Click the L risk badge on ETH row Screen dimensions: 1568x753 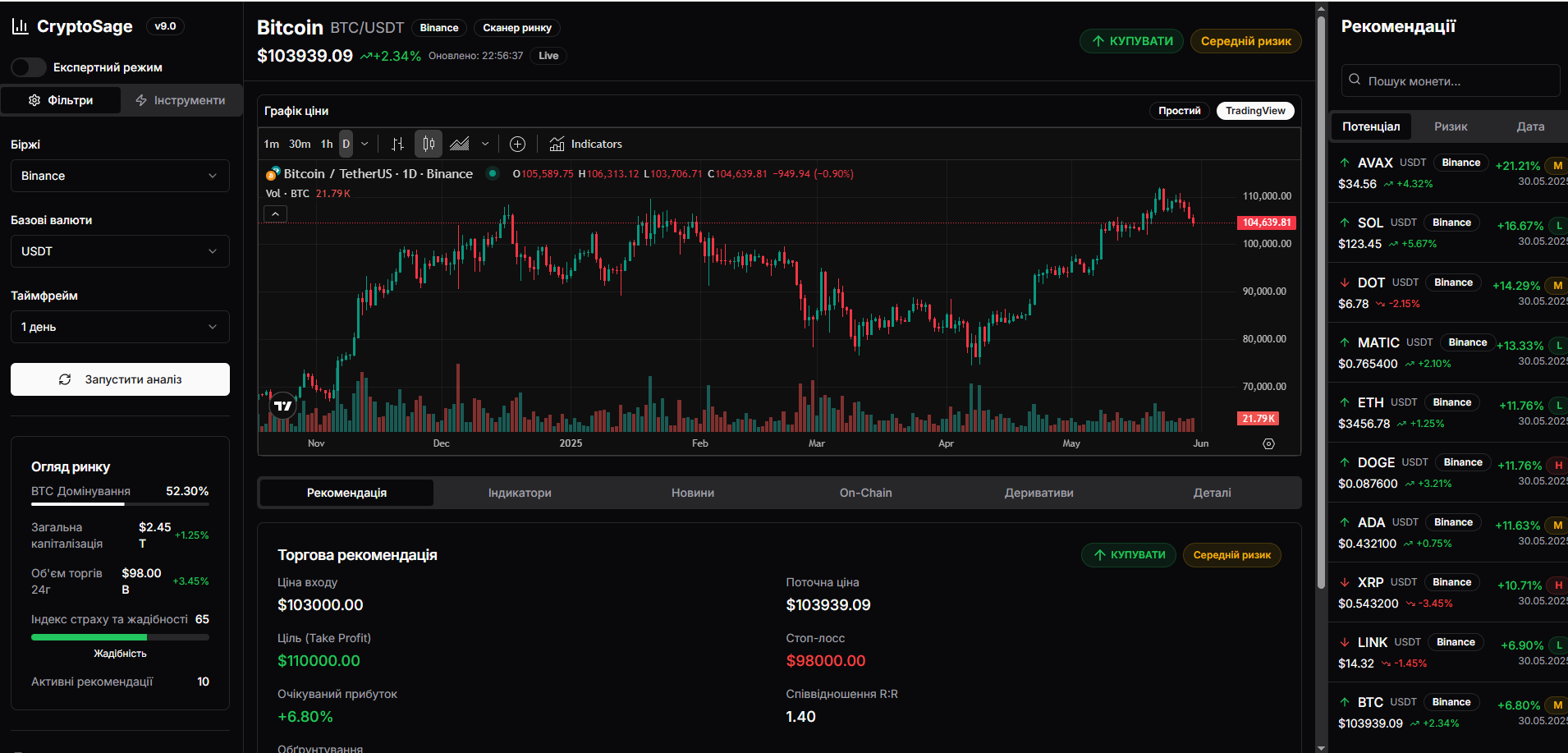click(x=1558, y=406)
